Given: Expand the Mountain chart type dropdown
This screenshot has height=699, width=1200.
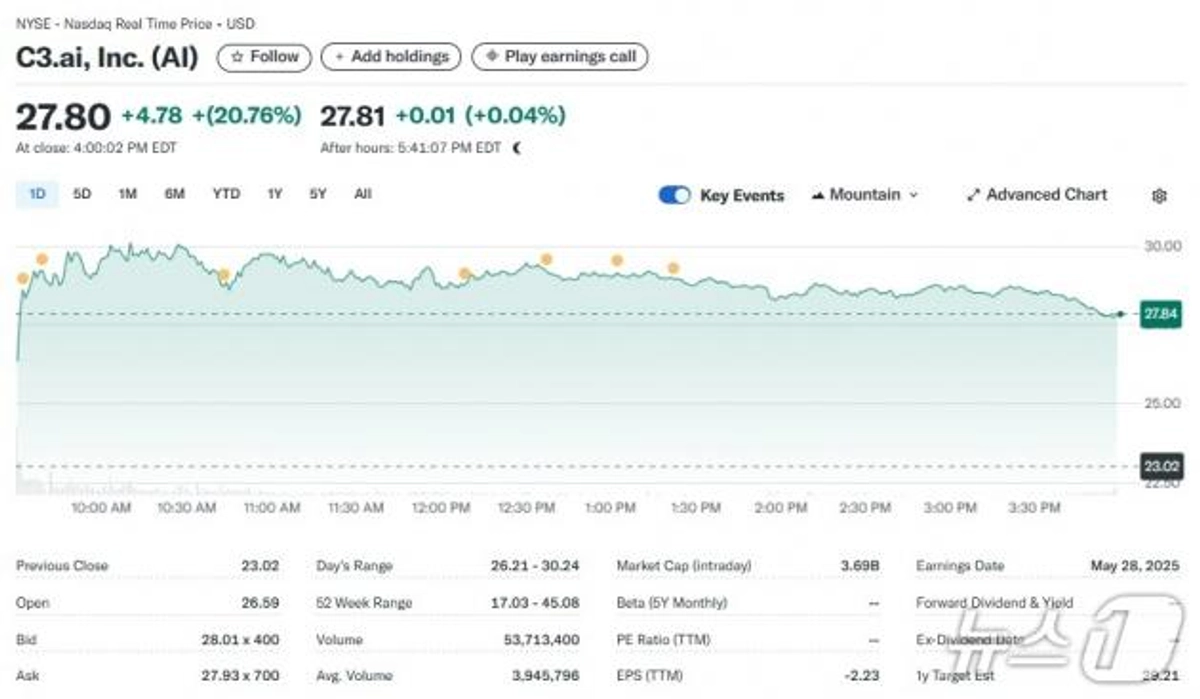Looking at the screenshot, I should pos(864,195).
